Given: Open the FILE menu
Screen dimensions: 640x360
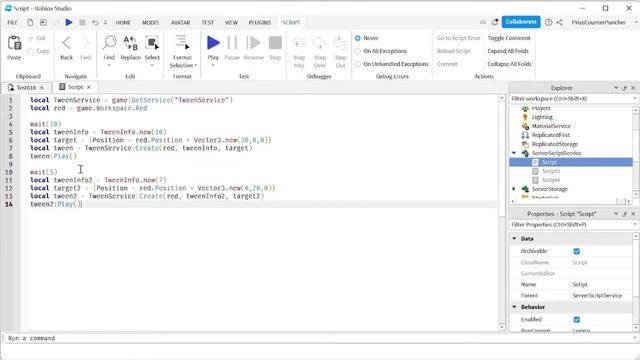Looking at the screenshot, I should 12,22.
